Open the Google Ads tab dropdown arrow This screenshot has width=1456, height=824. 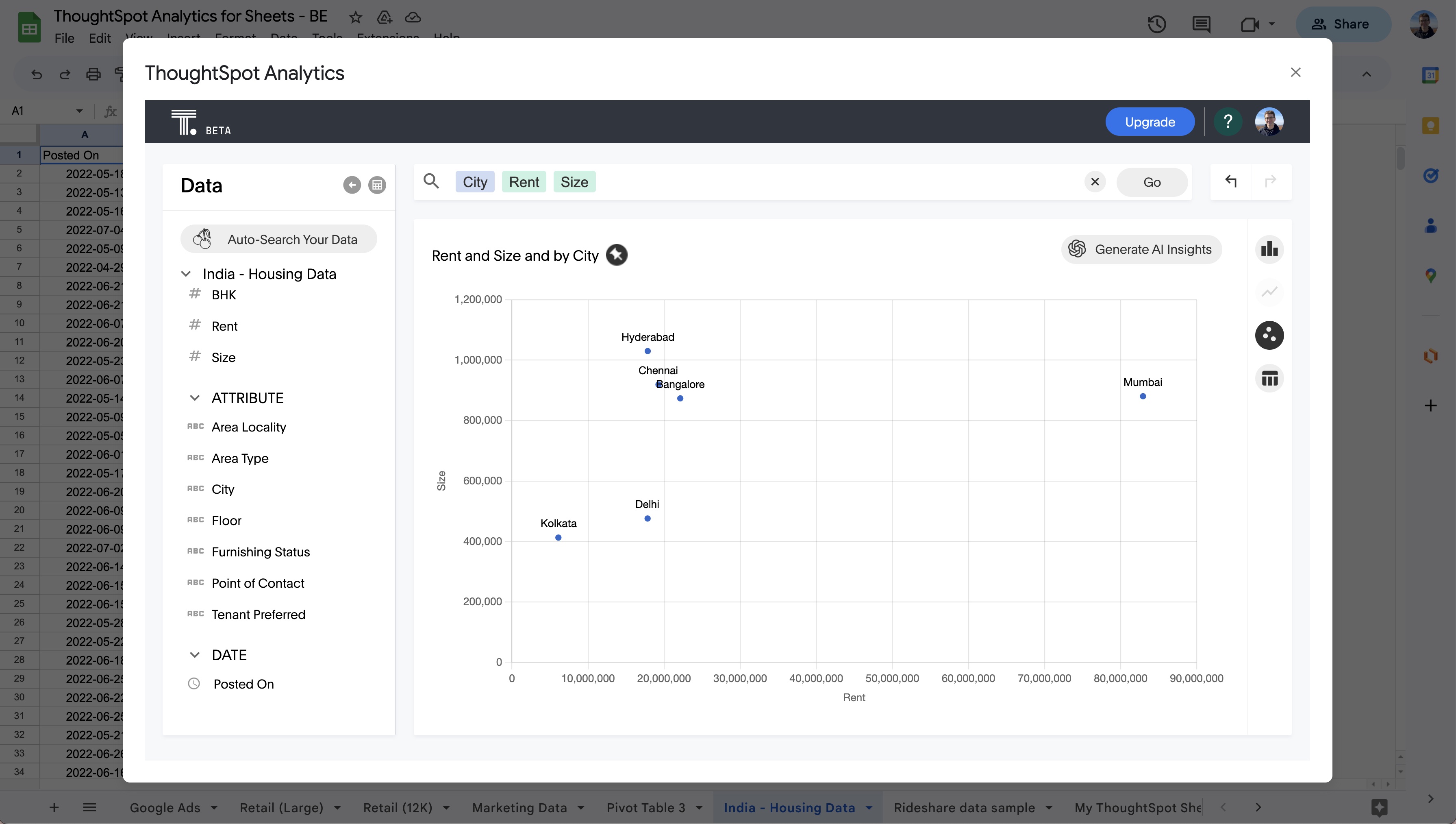tap(214, 808)
